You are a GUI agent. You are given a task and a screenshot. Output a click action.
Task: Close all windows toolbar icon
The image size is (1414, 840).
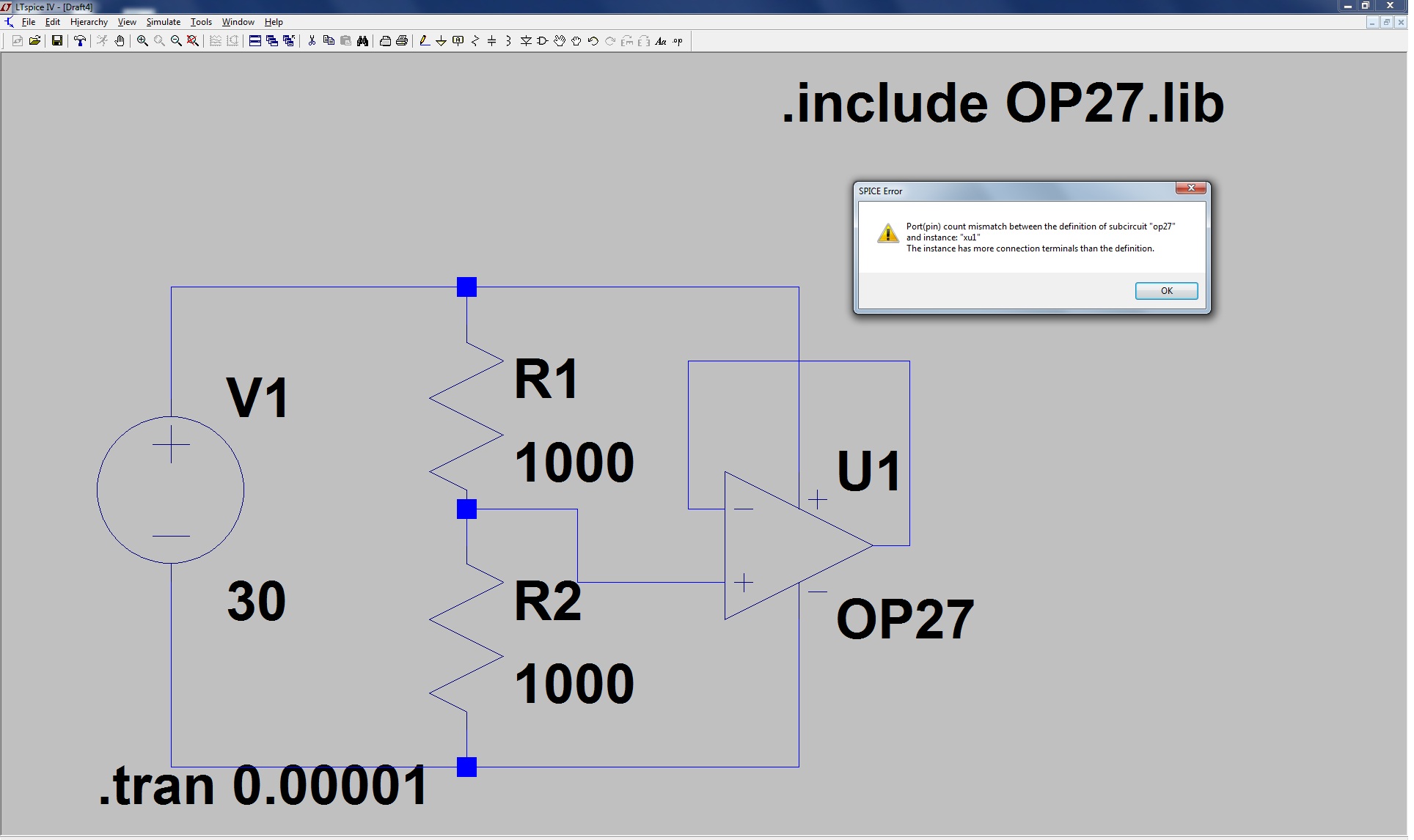289,41
